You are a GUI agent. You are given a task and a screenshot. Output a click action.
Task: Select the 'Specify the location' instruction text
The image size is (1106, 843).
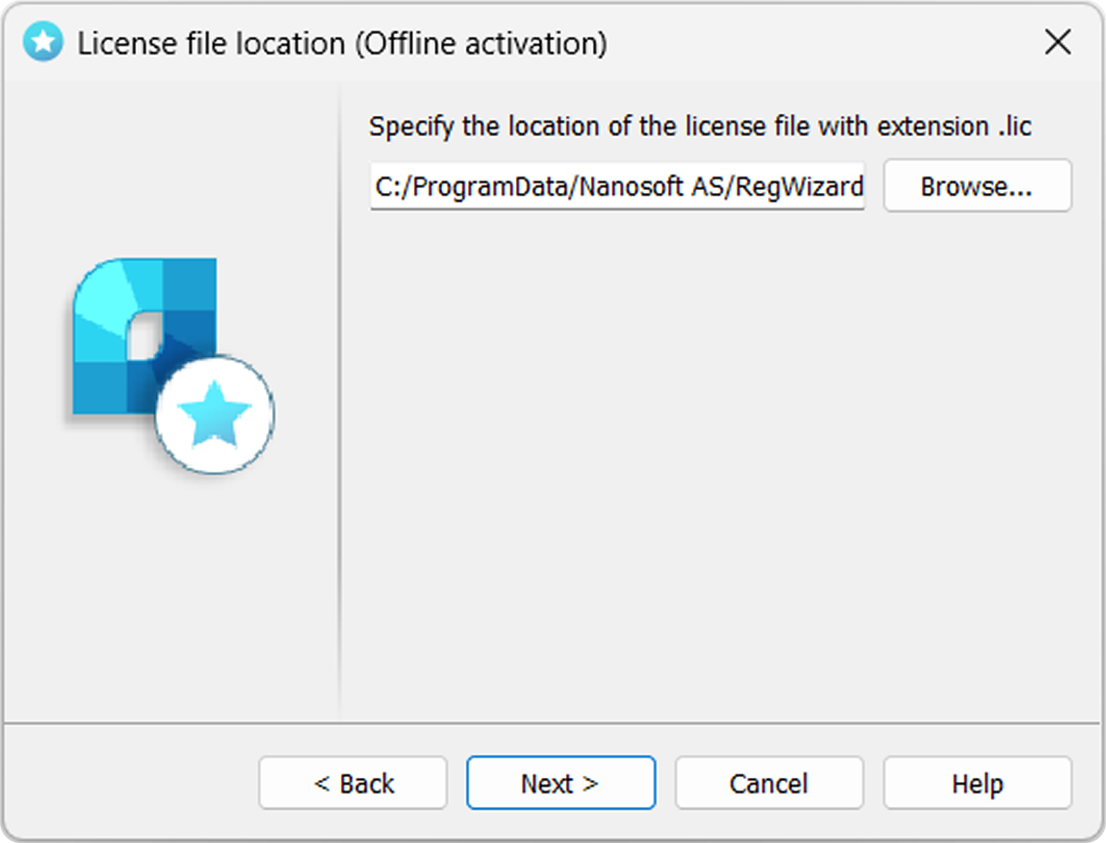[700, 126]
